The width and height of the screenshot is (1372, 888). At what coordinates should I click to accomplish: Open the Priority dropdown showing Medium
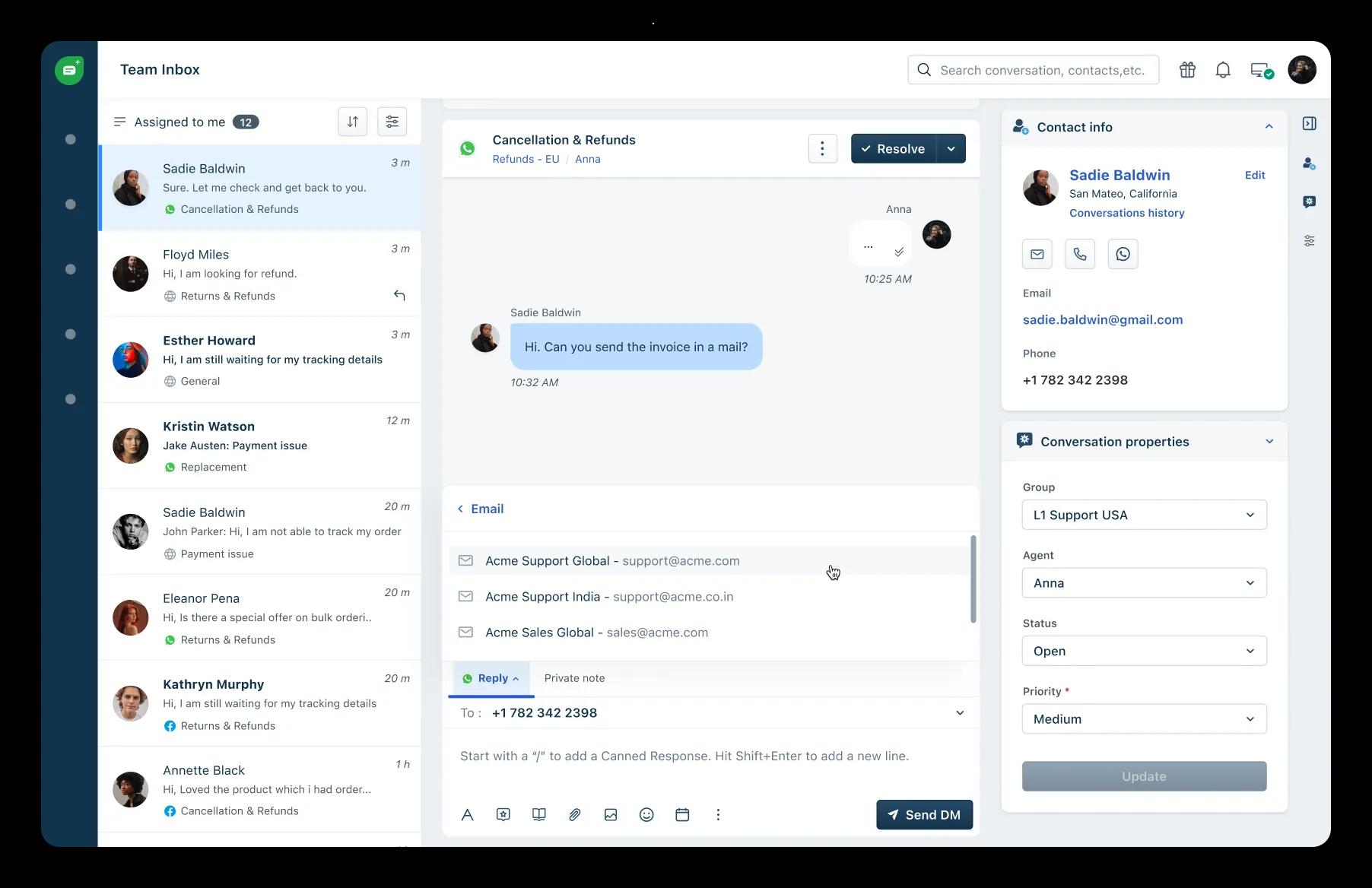coord(1144,719)
